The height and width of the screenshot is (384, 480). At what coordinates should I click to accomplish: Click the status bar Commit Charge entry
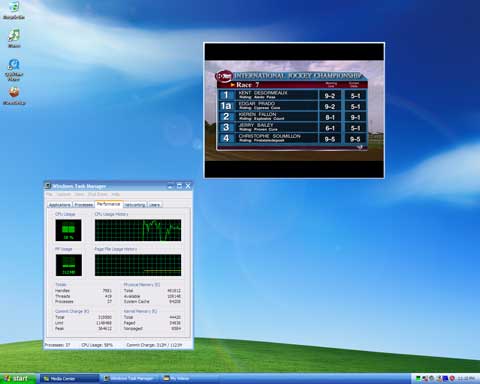tap(154, 345)
